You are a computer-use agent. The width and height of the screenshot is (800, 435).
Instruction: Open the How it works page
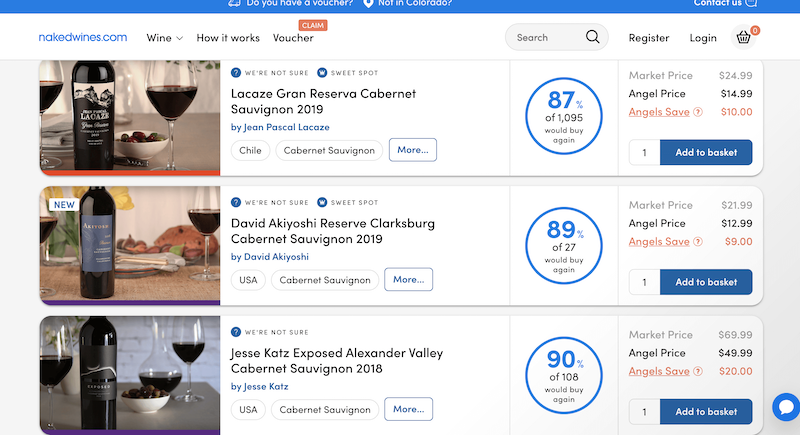228,38
